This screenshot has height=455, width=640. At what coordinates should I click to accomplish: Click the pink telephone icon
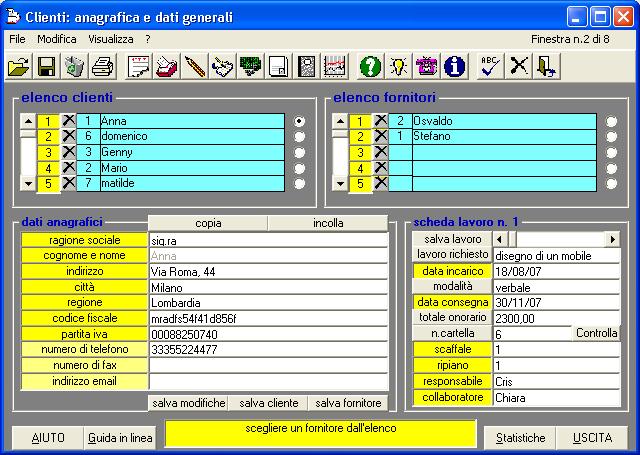click(427, 67)
